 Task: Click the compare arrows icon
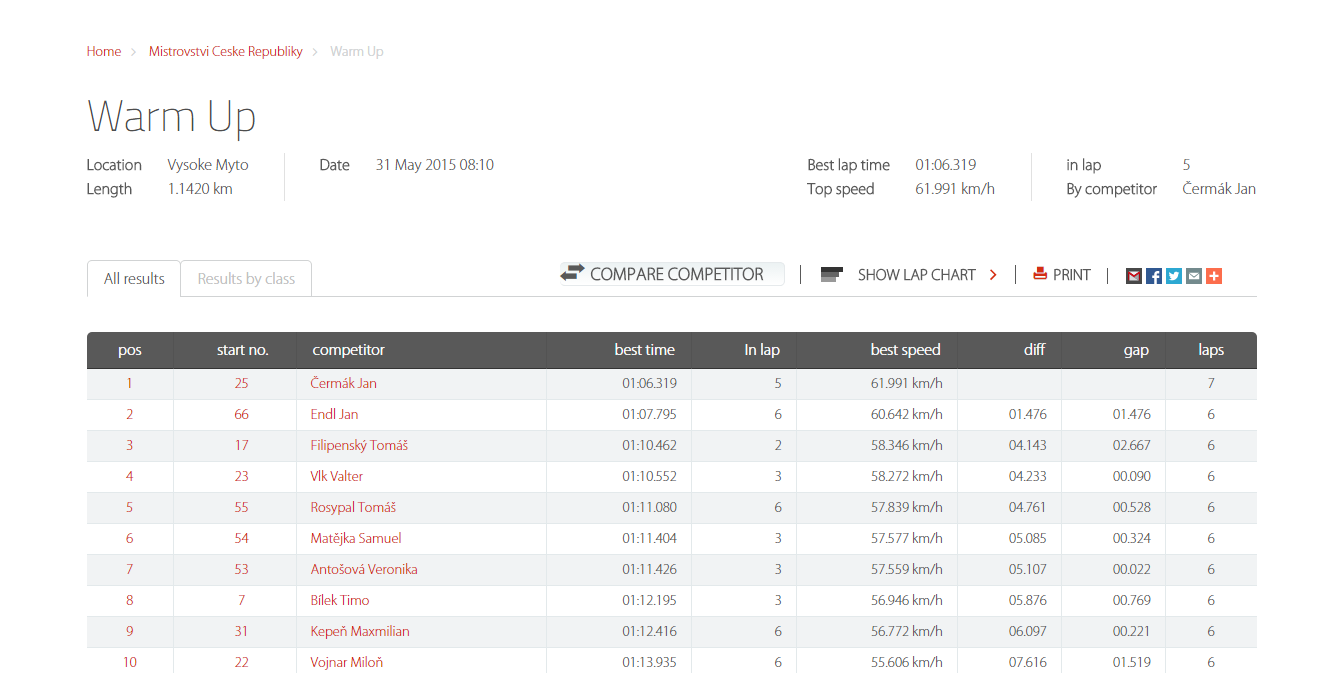pos(572,273)
